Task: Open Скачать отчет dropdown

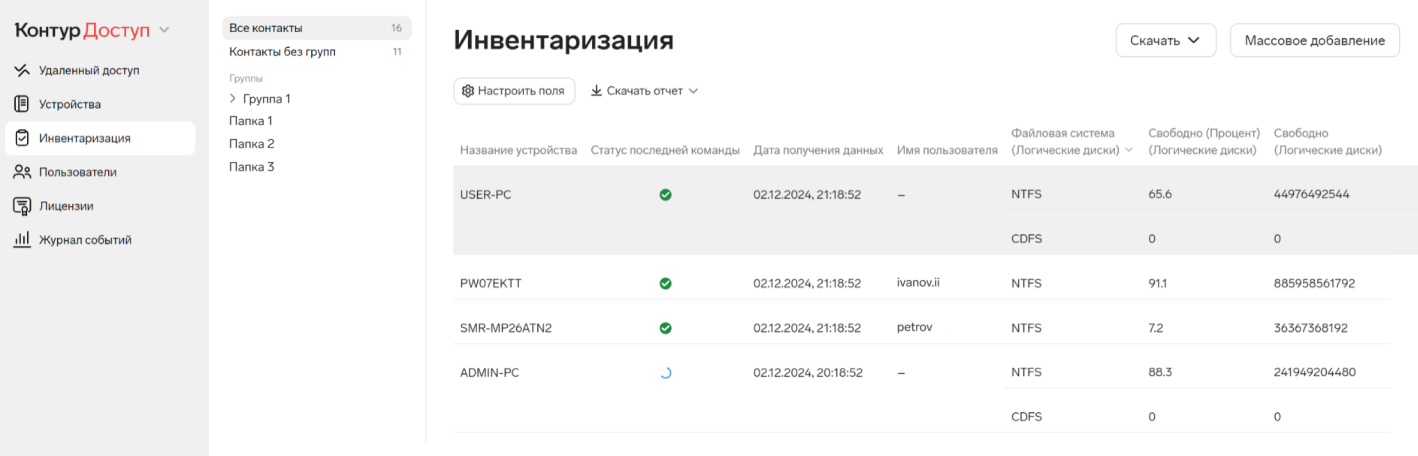Action: (x=644, y=91)
